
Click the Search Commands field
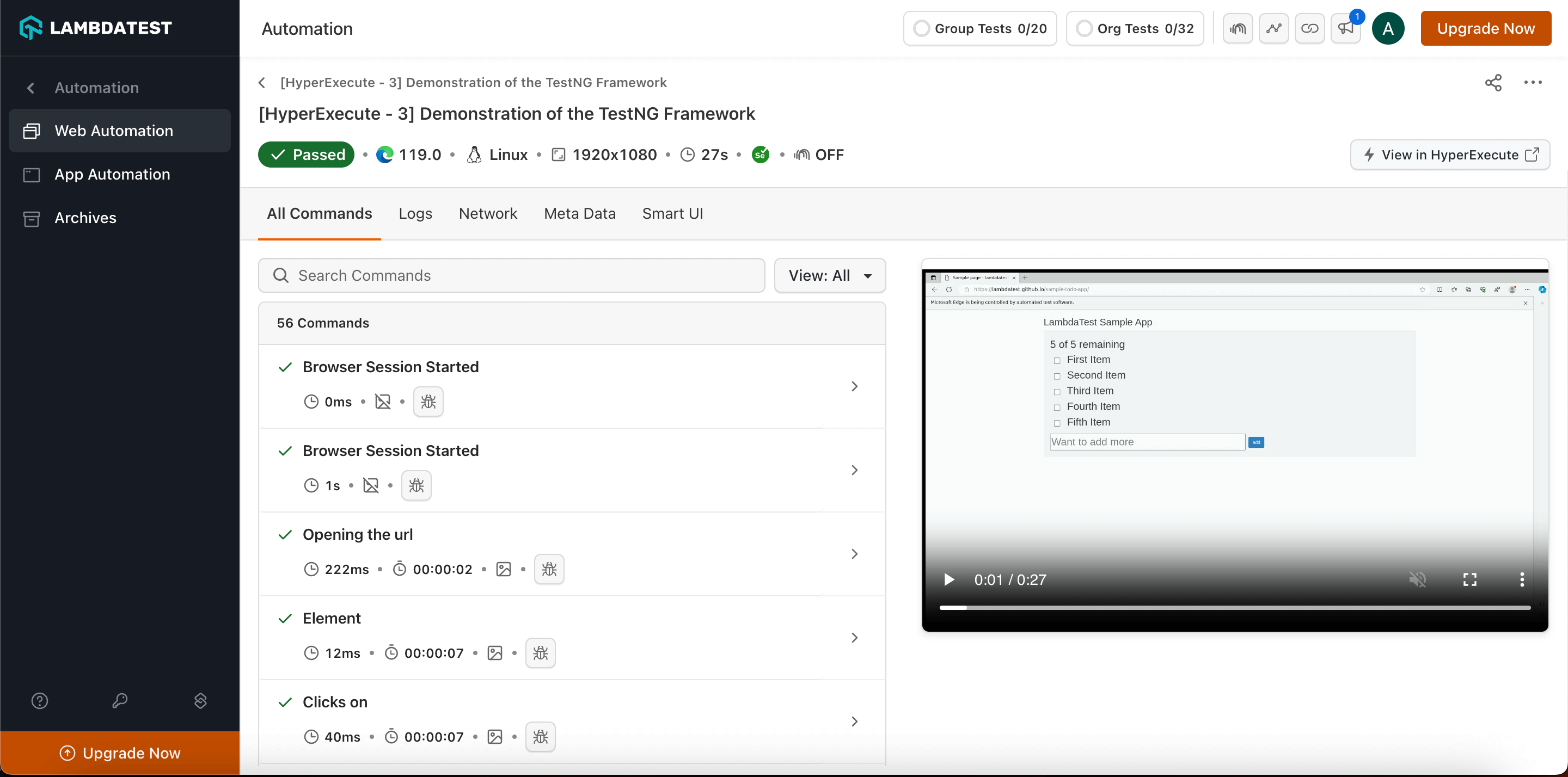pos(511,276)
